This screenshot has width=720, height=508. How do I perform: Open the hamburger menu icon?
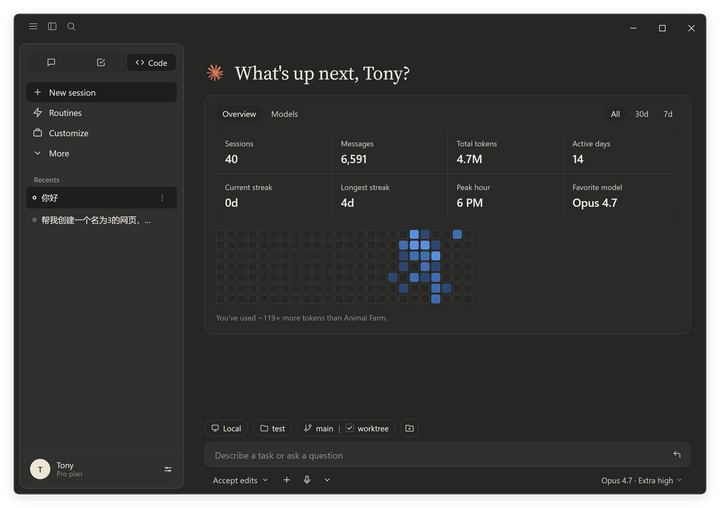pos(33,26)
